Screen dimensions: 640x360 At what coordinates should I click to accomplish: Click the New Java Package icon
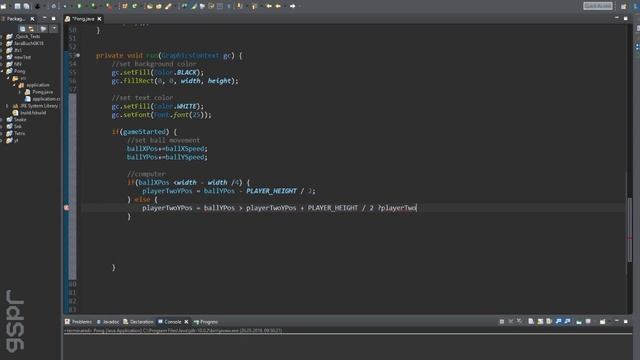tap(125, 6)
